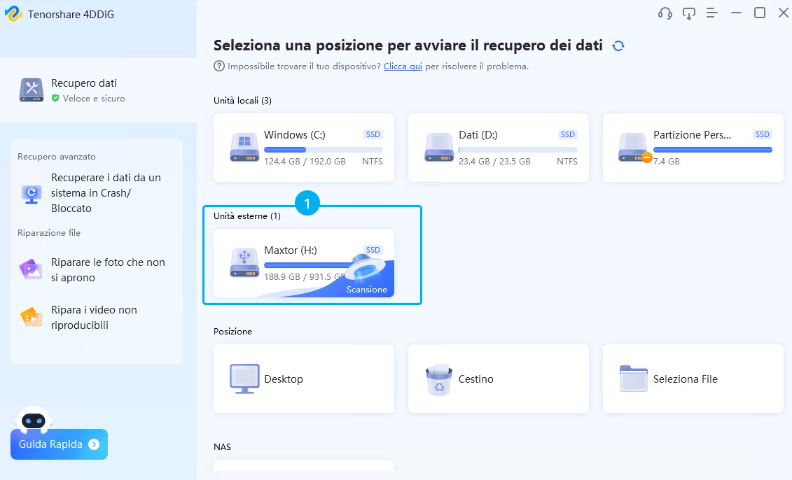
Task: Click the monitor download icon in title bar
Action: [x=688, y=14]
